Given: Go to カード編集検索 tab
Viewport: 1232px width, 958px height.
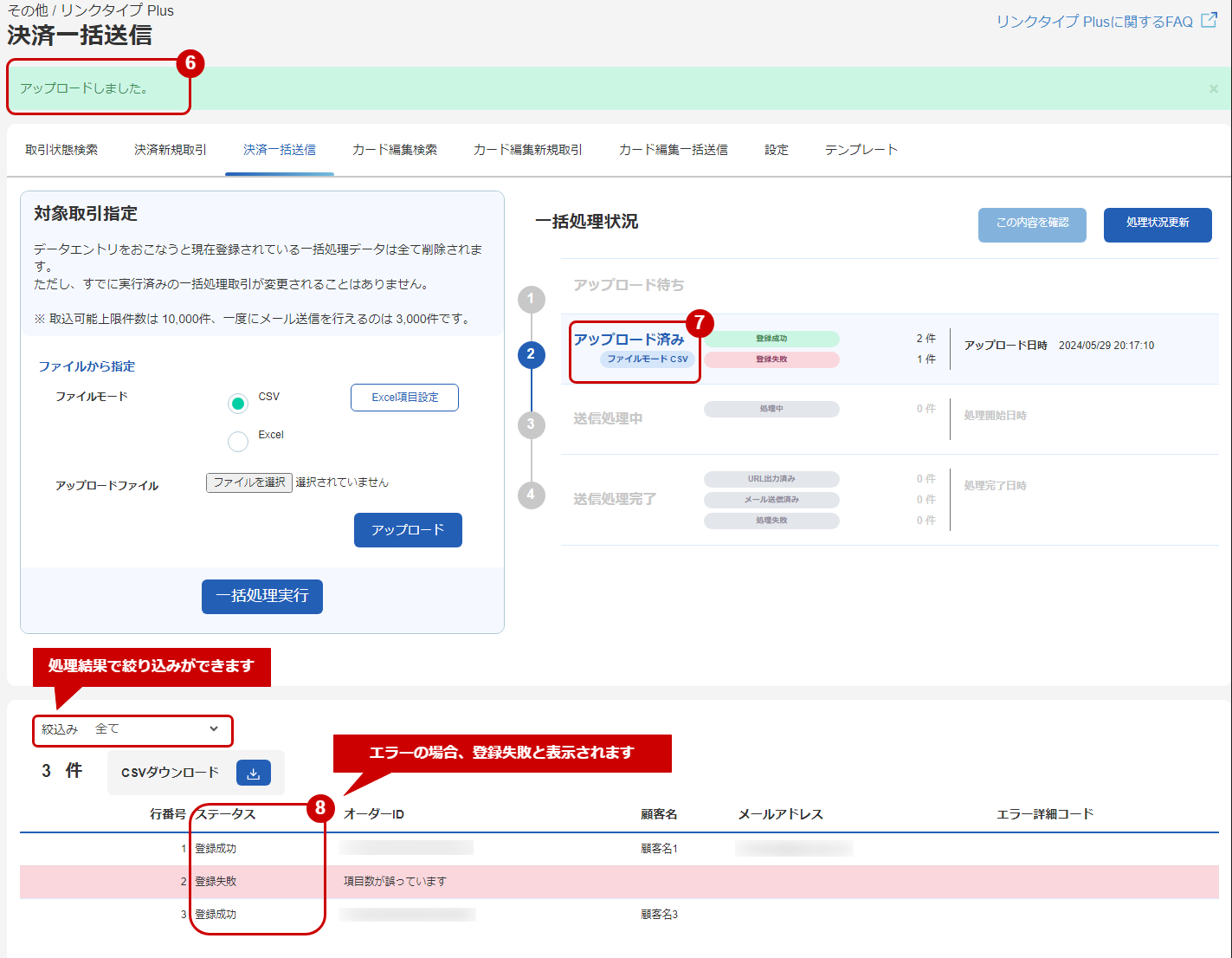Looking at the screenshot, I should pos(395,150).
